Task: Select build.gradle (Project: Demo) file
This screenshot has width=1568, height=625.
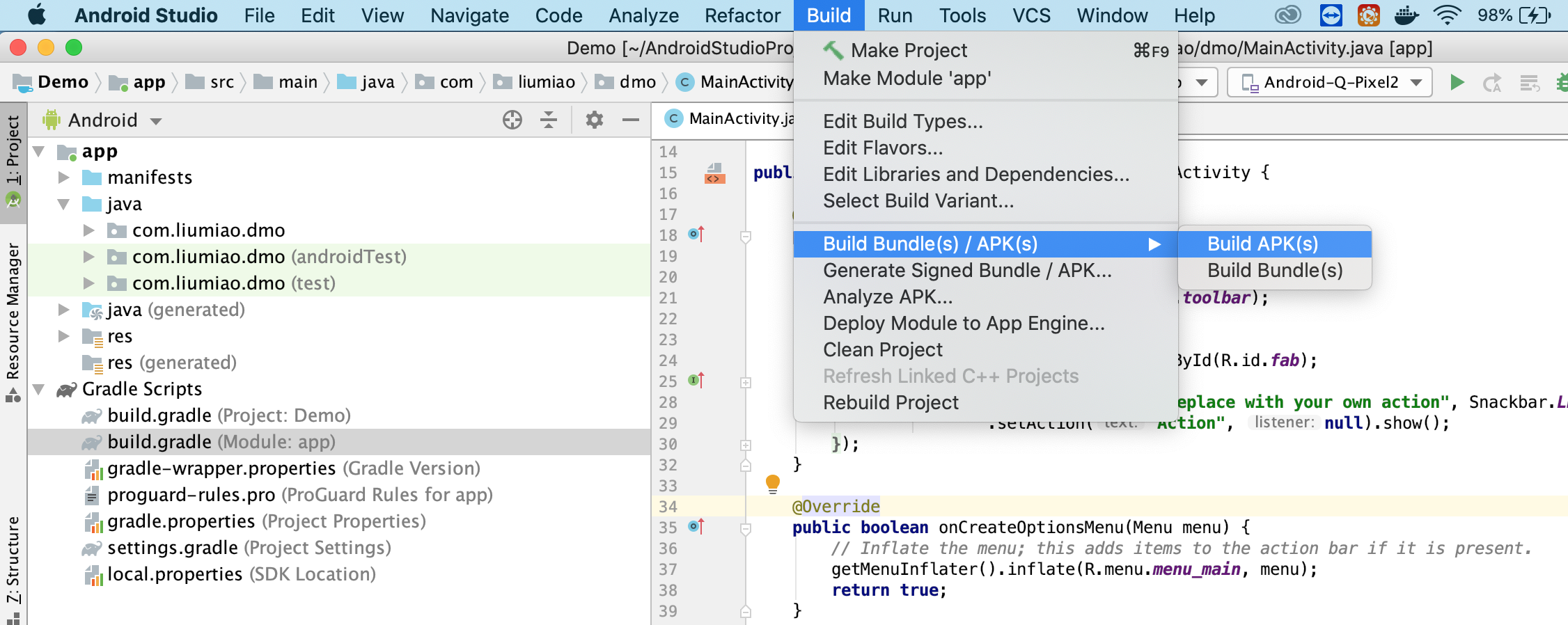Action: click(x=229, y=416)
